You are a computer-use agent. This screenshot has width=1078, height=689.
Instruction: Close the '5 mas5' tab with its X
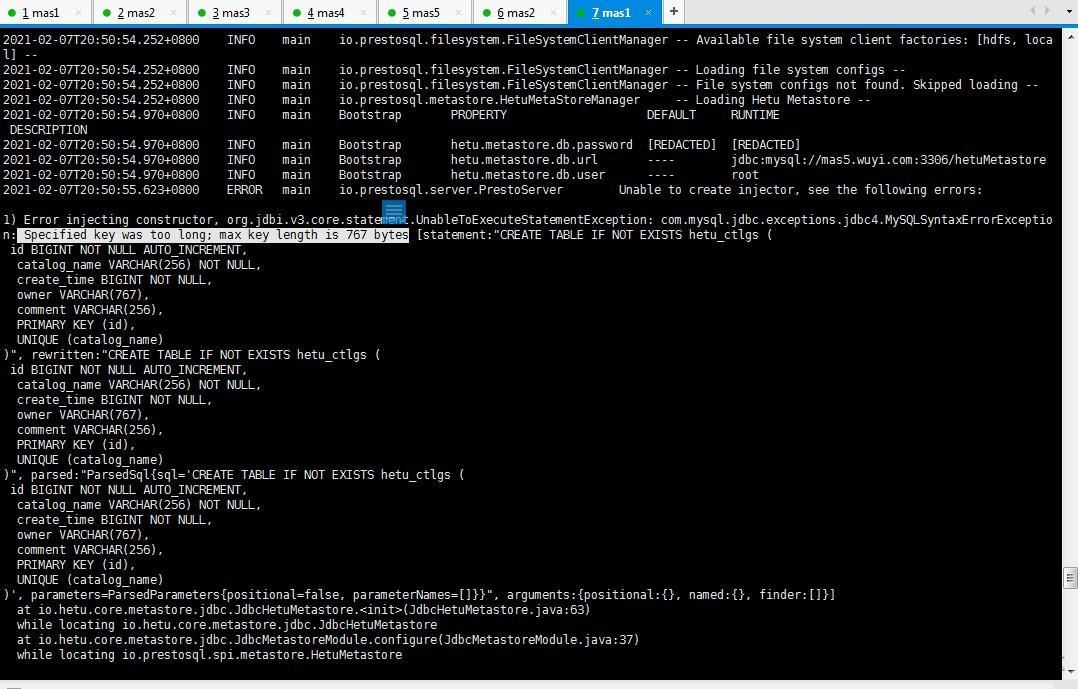point(459,12)
